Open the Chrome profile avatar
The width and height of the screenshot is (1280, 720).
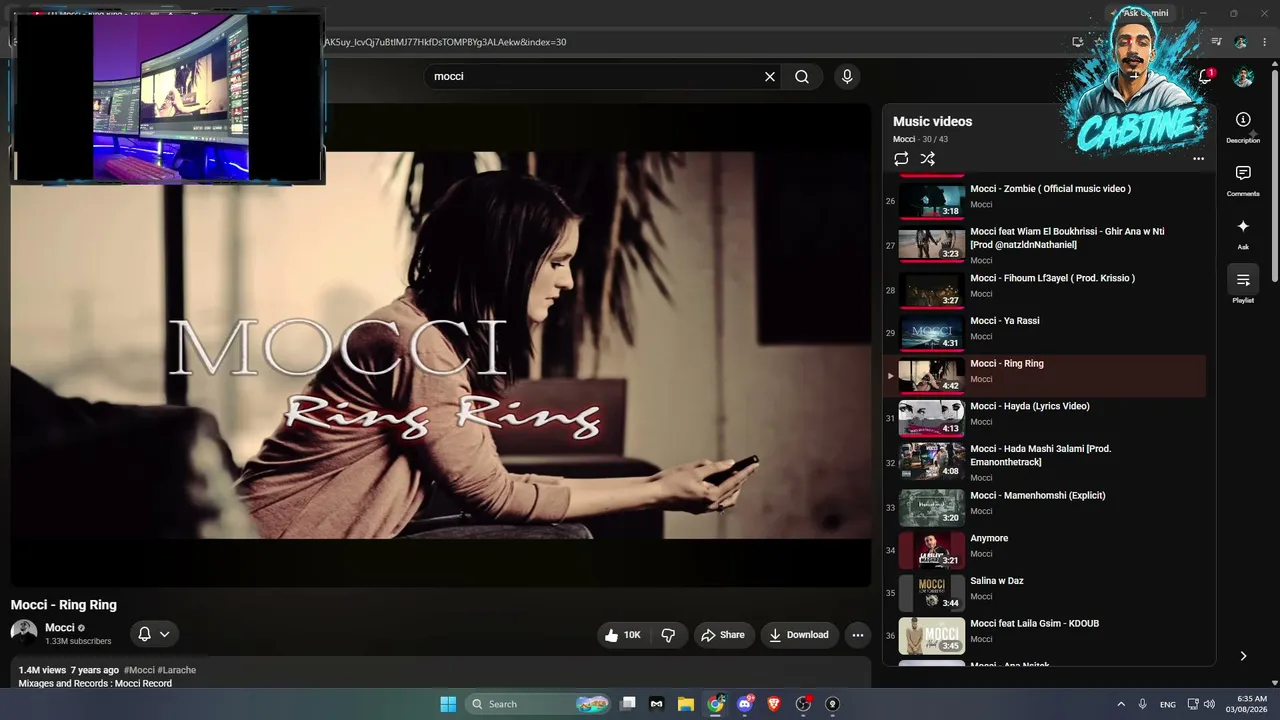click(1241, 42)
